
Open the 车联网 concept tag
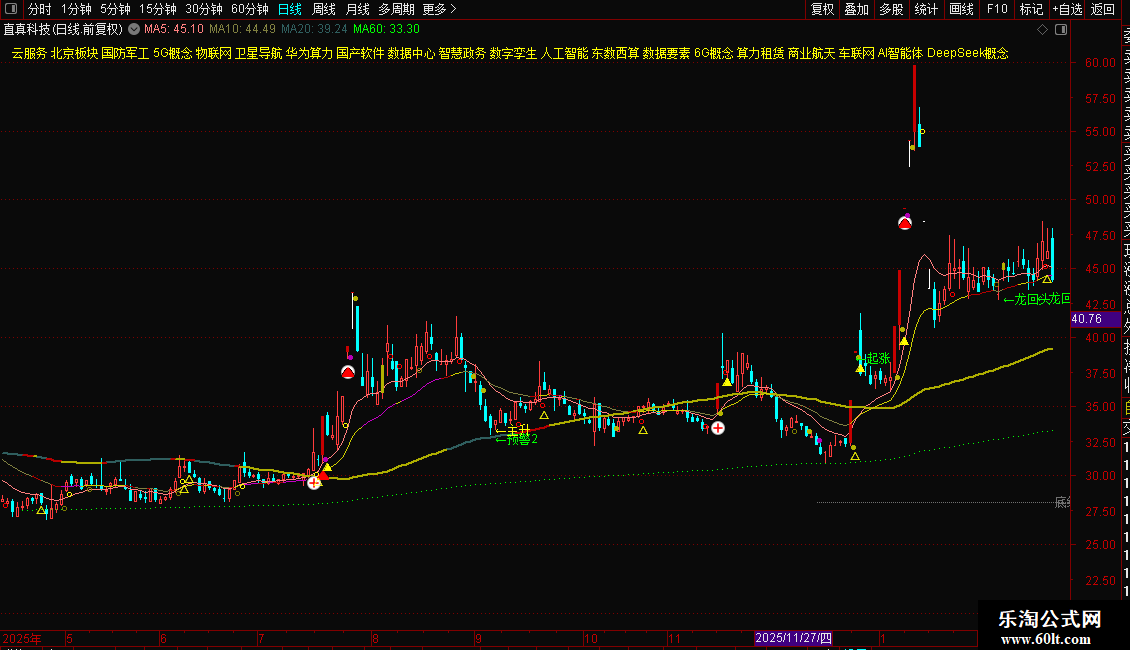pos(856,53)
